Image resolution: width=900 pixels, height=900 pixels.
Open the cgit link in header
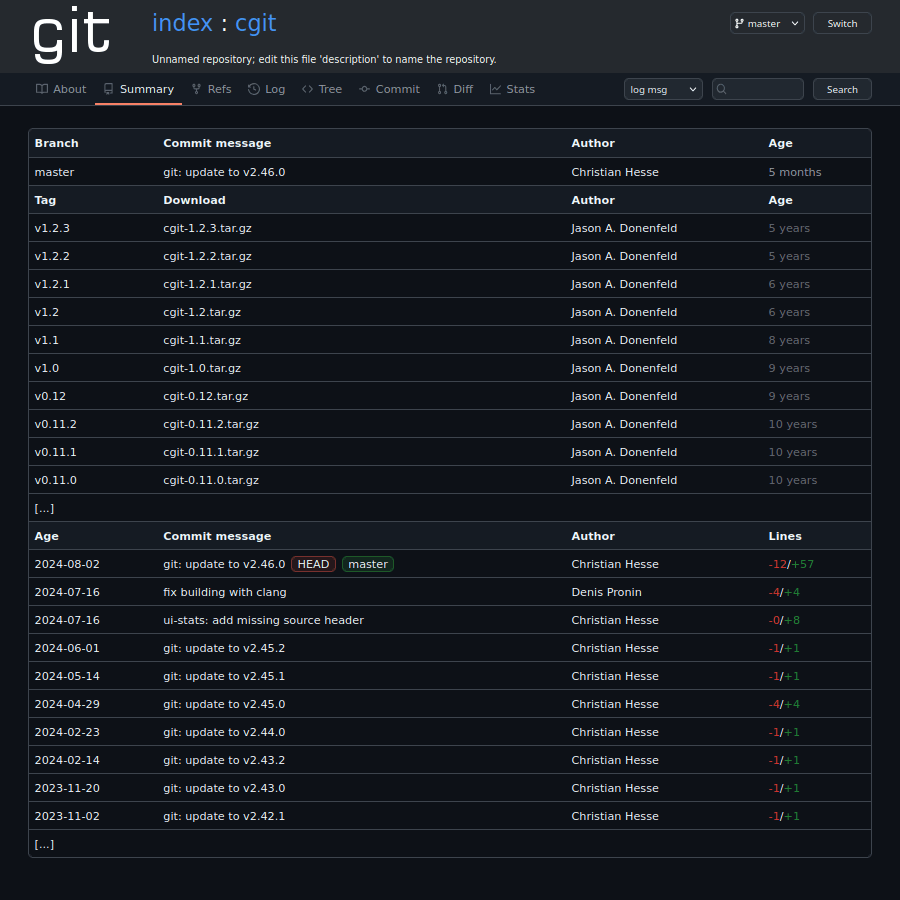pos(255,24)
